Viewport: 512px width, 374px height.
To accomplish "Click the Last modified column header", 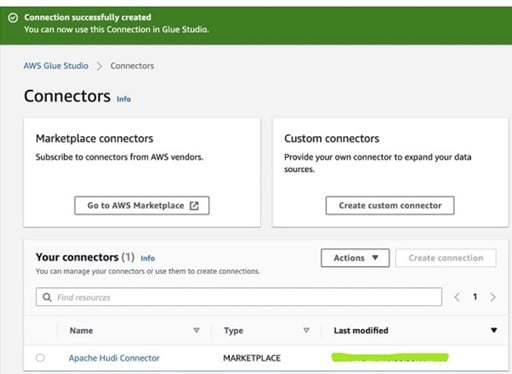I will point(361,331).
